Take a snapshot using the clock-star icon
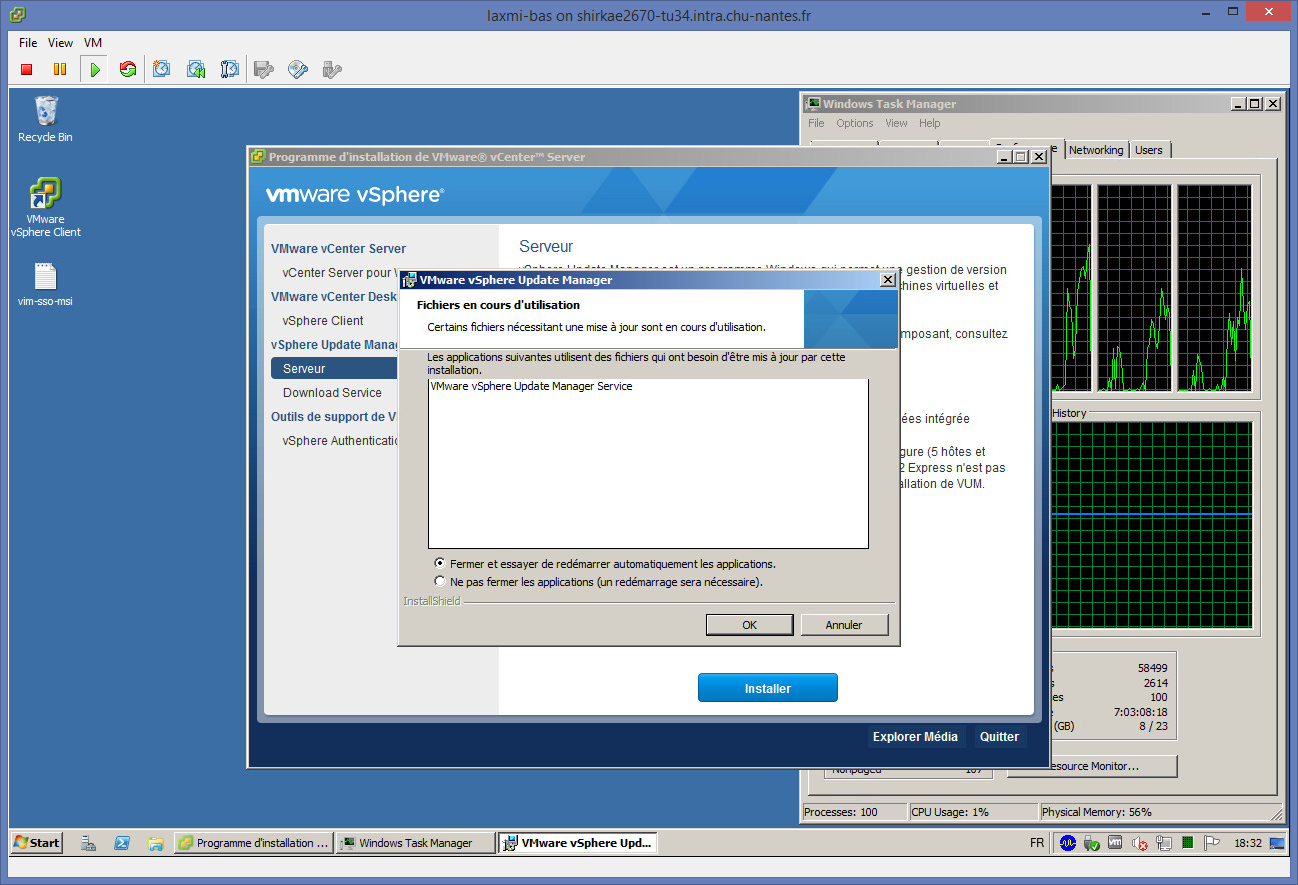This screenshot has height=885, width=1298. 162,69
